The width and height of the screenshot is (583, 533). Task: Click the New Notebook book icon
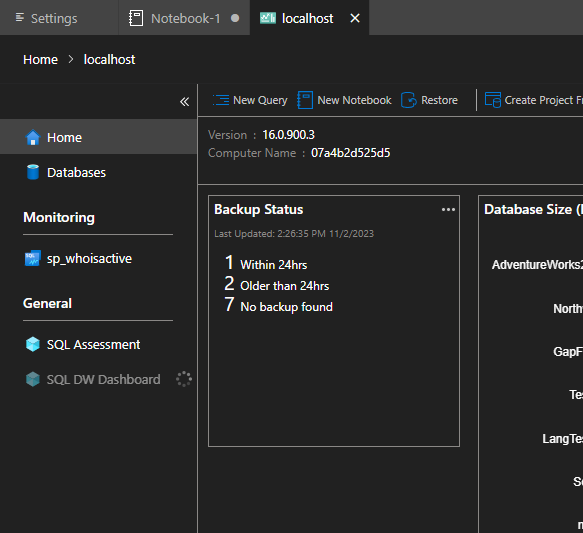305,100
